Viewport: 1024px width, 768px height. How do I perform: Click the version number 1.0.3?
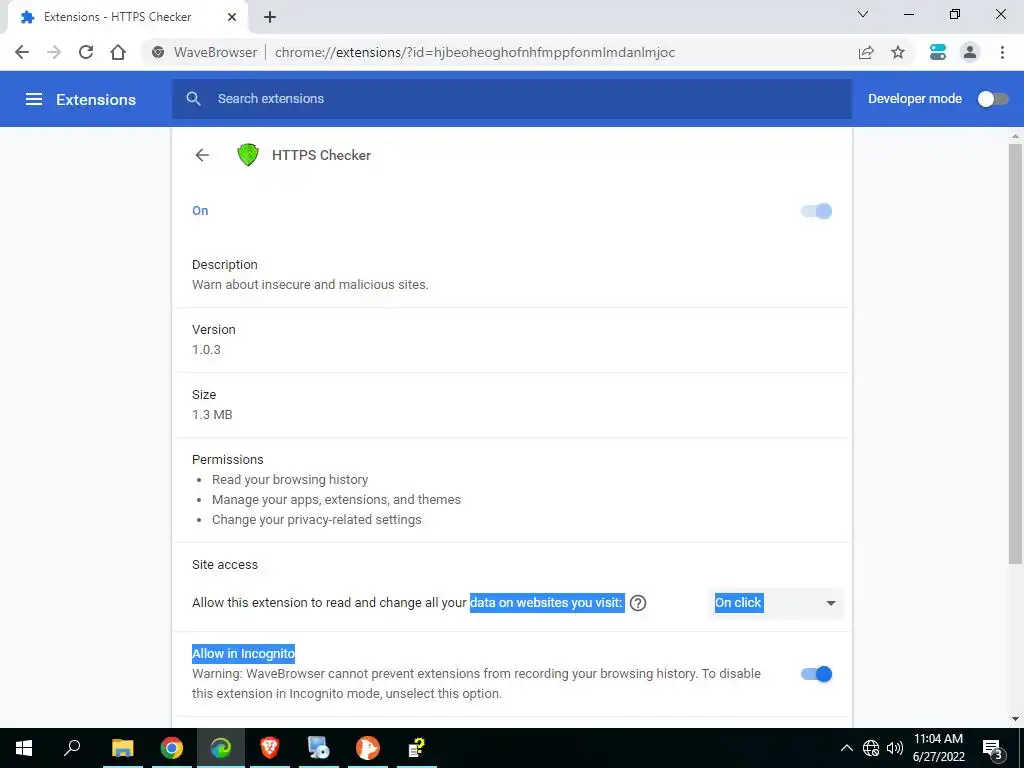pos(206,349)
